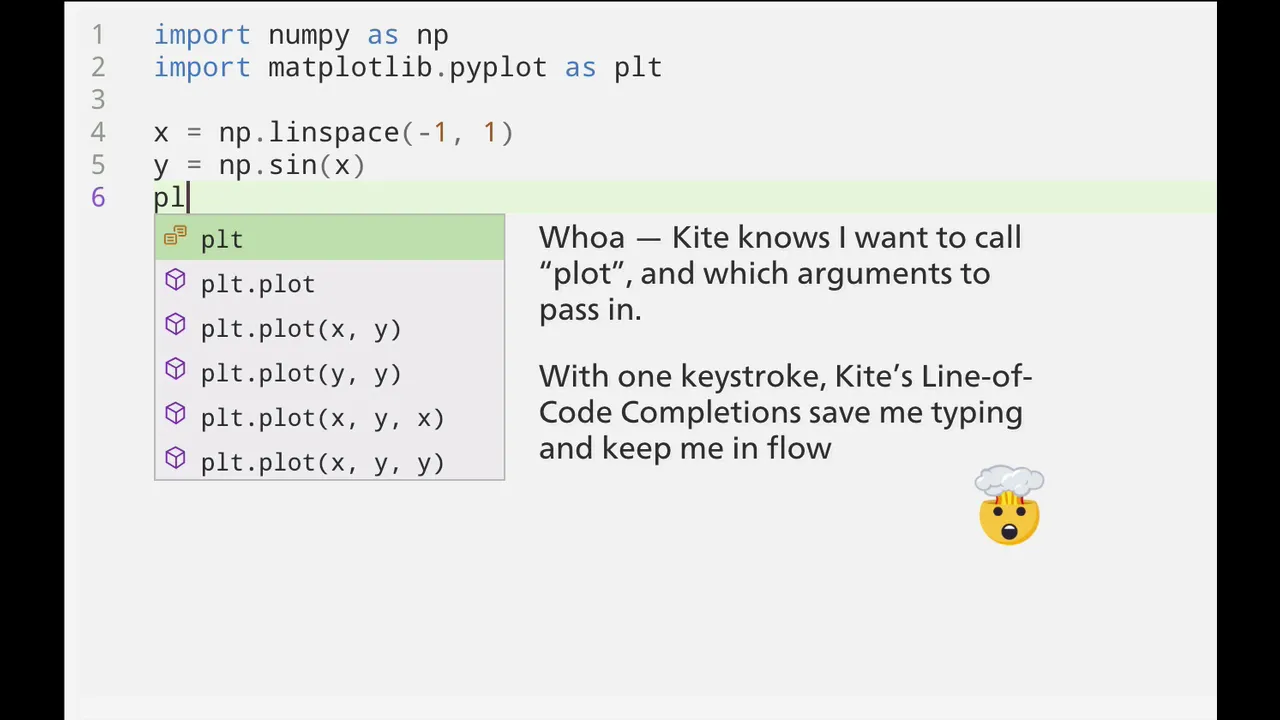The height and width of the screenshot is (720, 1280).
Task: Select the "plt" completion suggestion
Action: [x=329, y=238]
